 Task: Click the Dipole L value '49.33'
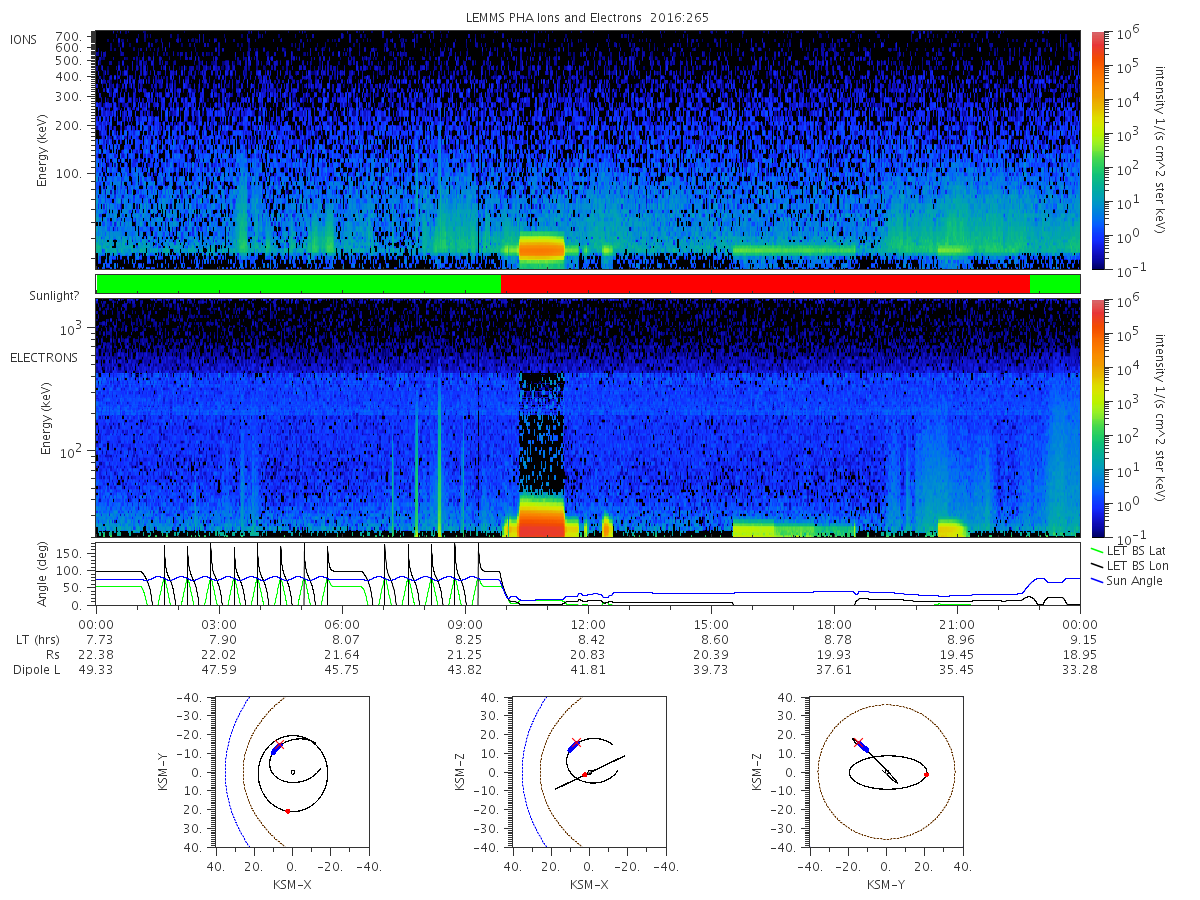97,669
